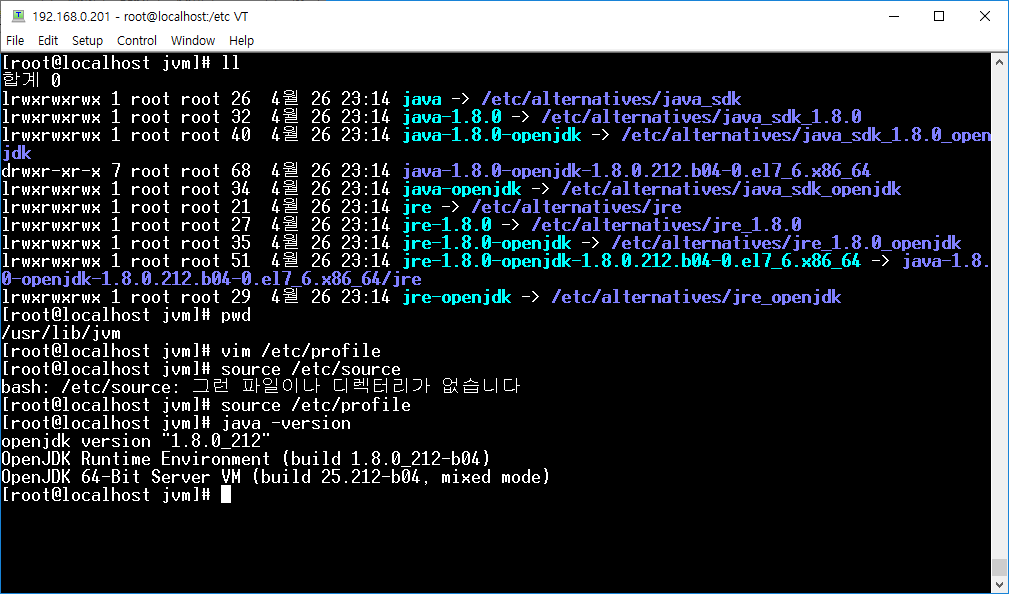
Task: Open the Help menu
Action: click(x=241, y=41)
